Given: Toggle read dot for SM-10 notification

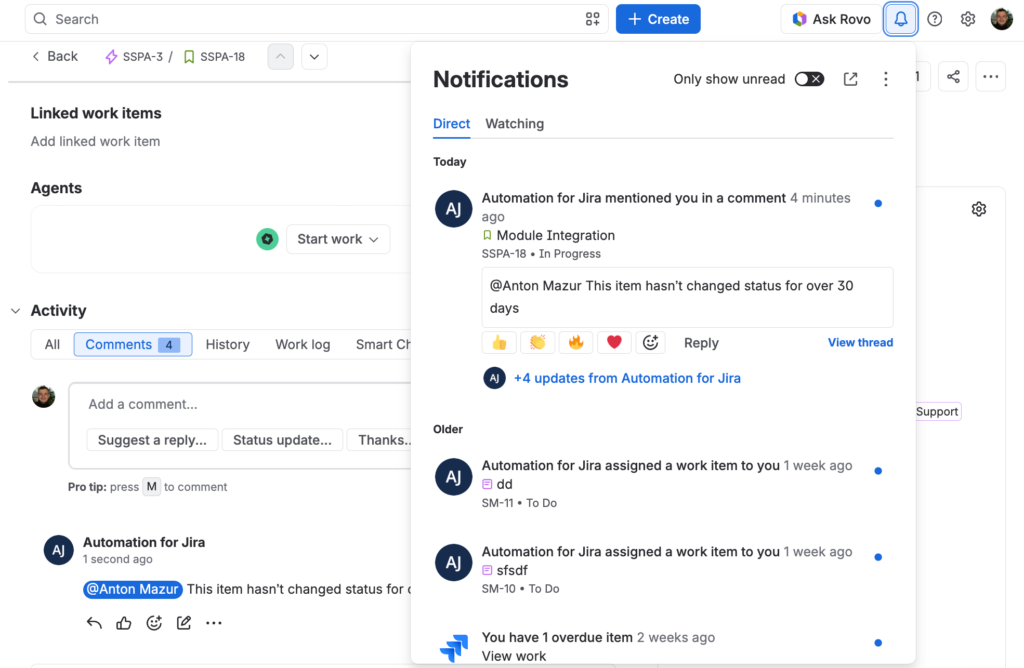Looking at the screenshot, I should tap(878, 557).
